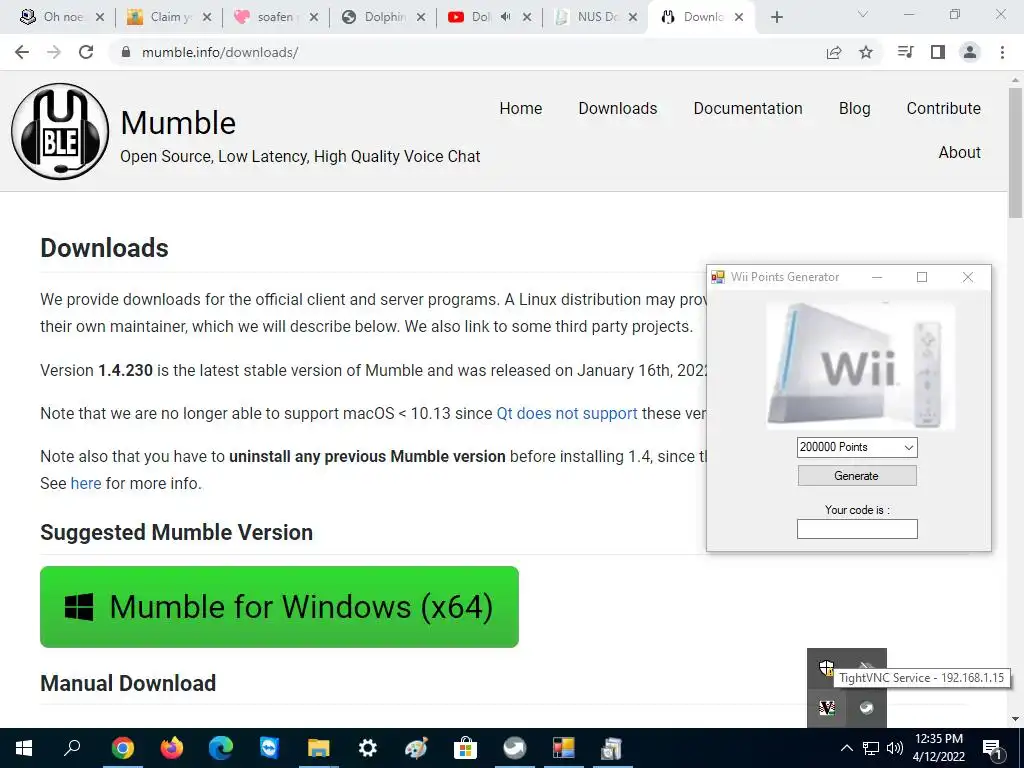Reload the mumble.info page

[x=86, y=52]
